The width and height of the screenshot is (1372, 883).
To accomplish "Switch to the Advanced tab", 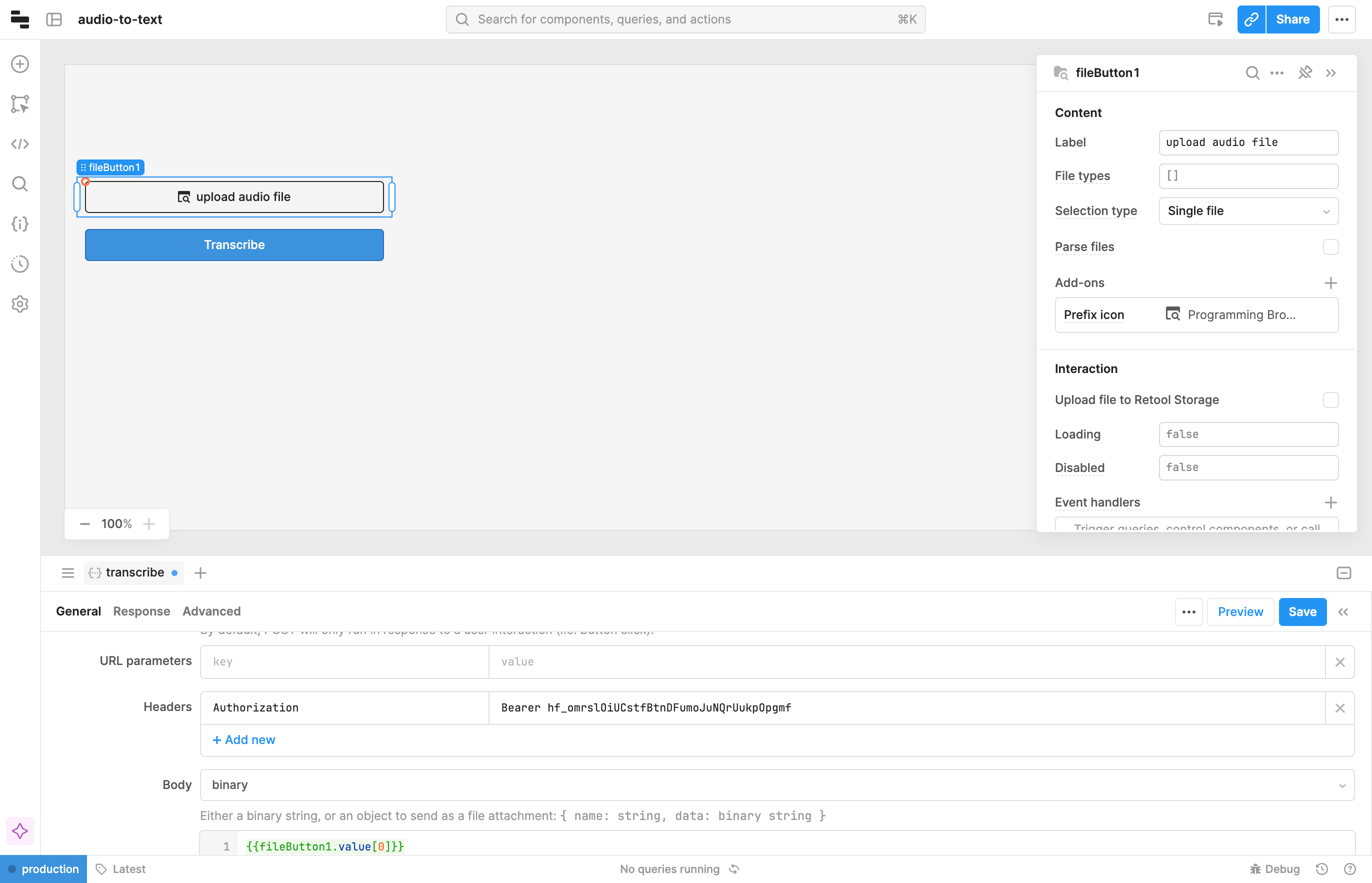I will [x=211, y=611].
